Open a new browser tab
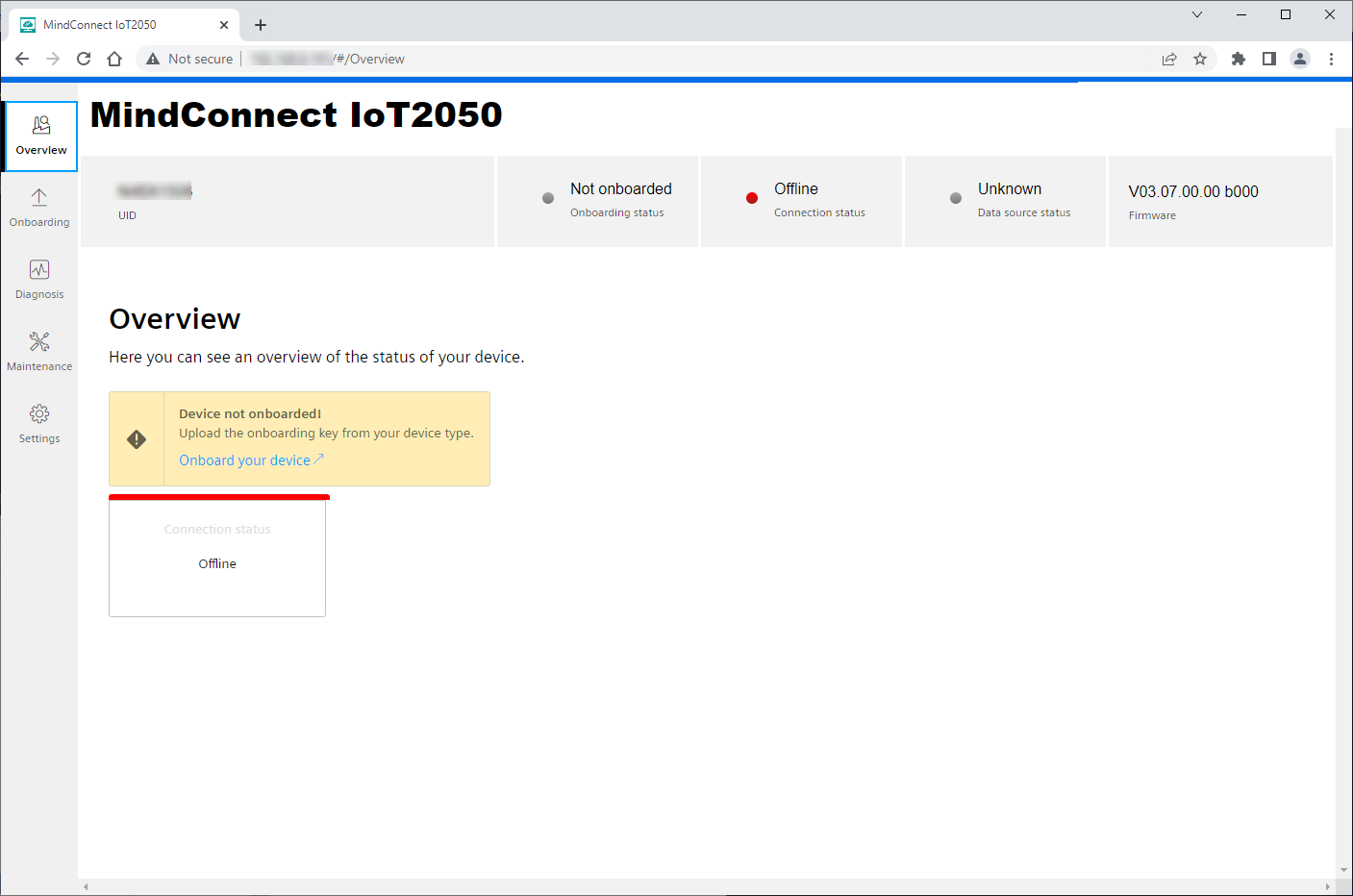 pyautogui.click(x=261, y=25)
